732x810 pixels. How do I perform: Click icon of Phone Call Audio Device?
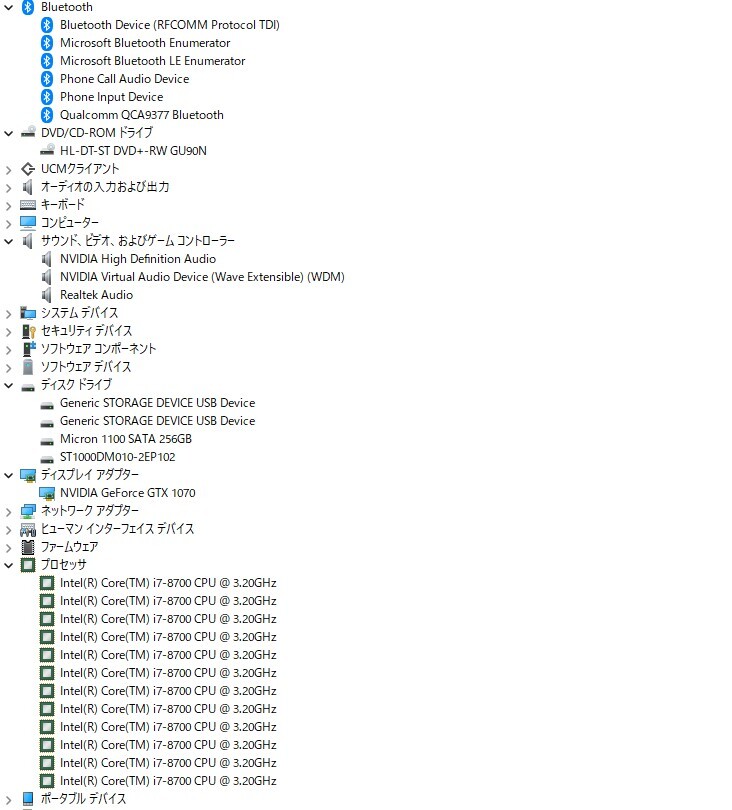47,79
